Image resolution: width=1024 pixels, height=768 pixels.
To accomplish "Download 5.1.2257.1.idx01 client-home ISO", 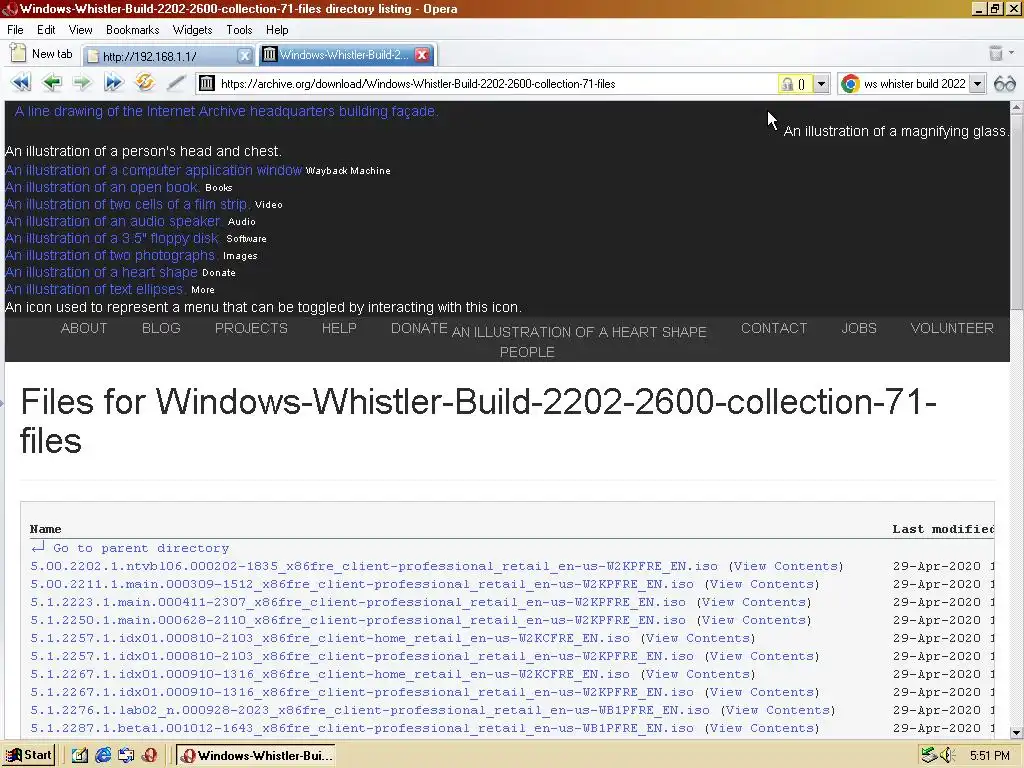I will point(330,638).
